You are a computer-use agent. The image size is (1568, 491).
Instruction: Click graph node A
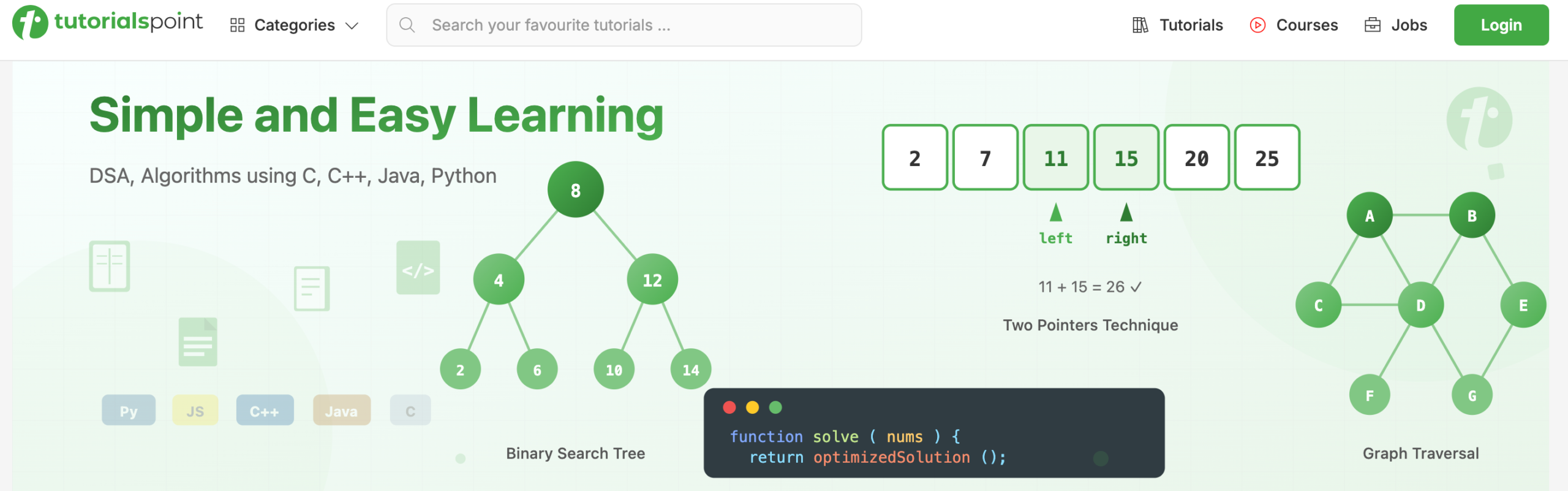1370,215
